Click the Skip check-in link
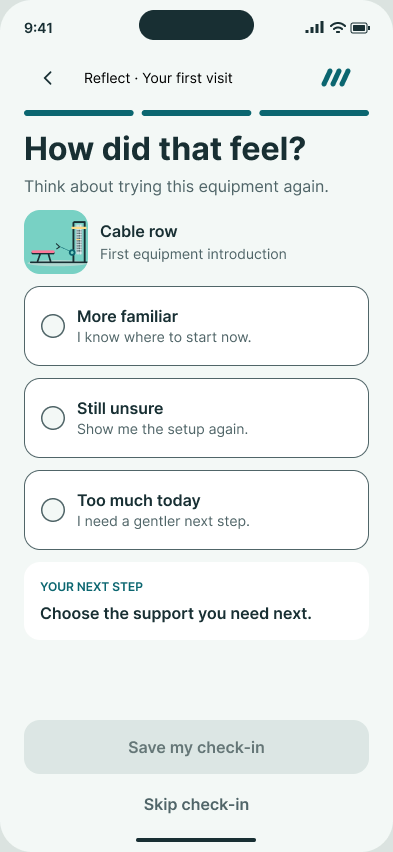The width and height of the screenshot is (393, 852). point(196,804)
